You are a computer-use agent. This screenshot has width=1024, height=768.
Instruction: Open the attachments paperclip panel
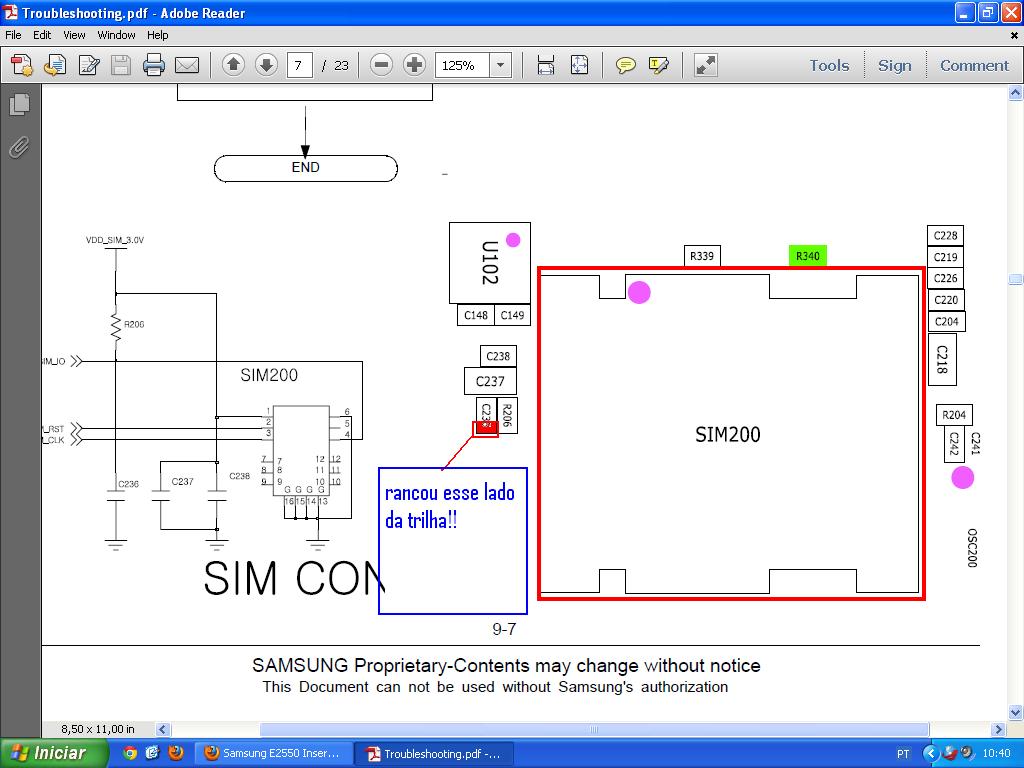20,148
